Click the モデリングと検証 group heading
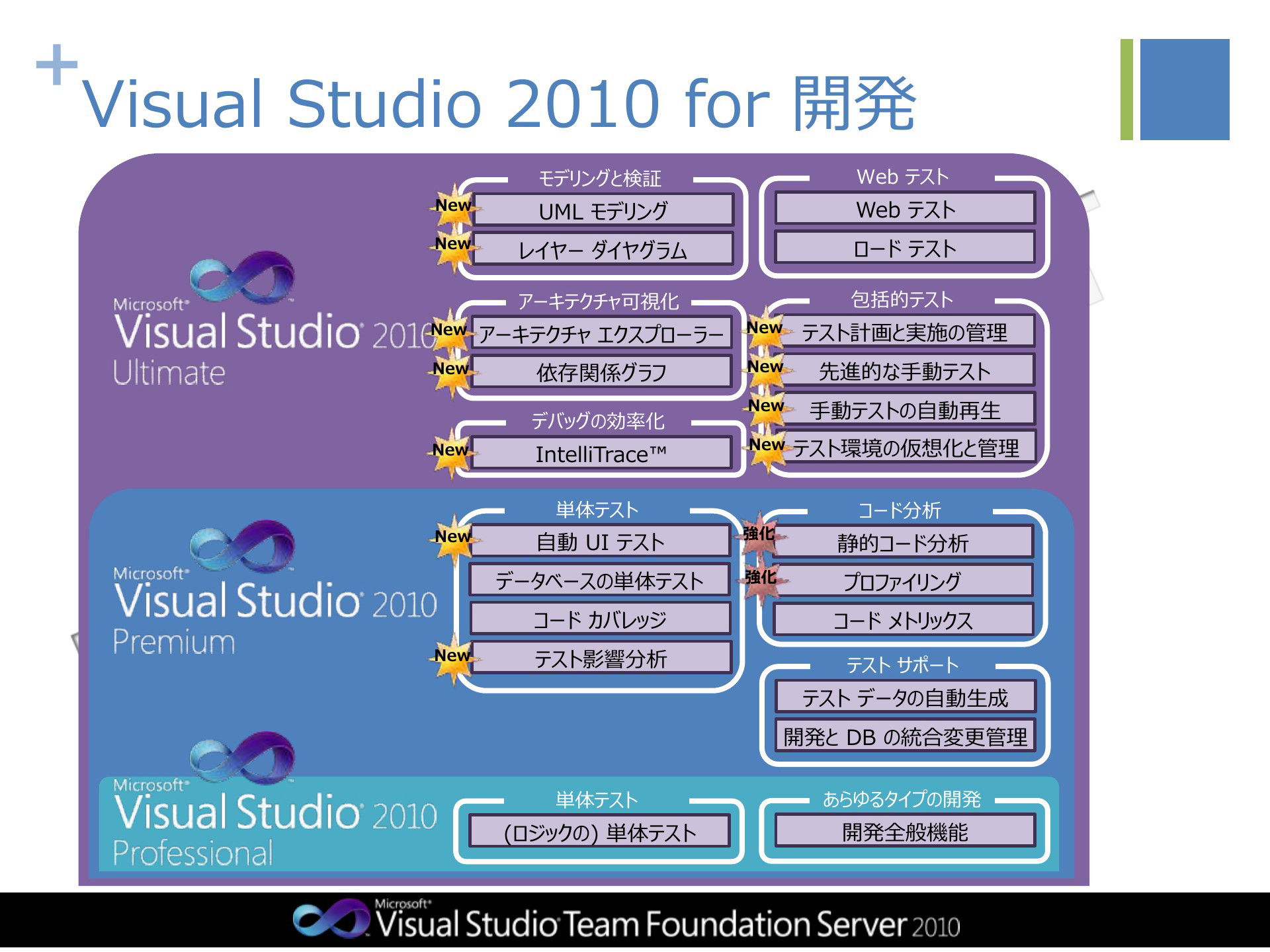 (x=599, y=178)
